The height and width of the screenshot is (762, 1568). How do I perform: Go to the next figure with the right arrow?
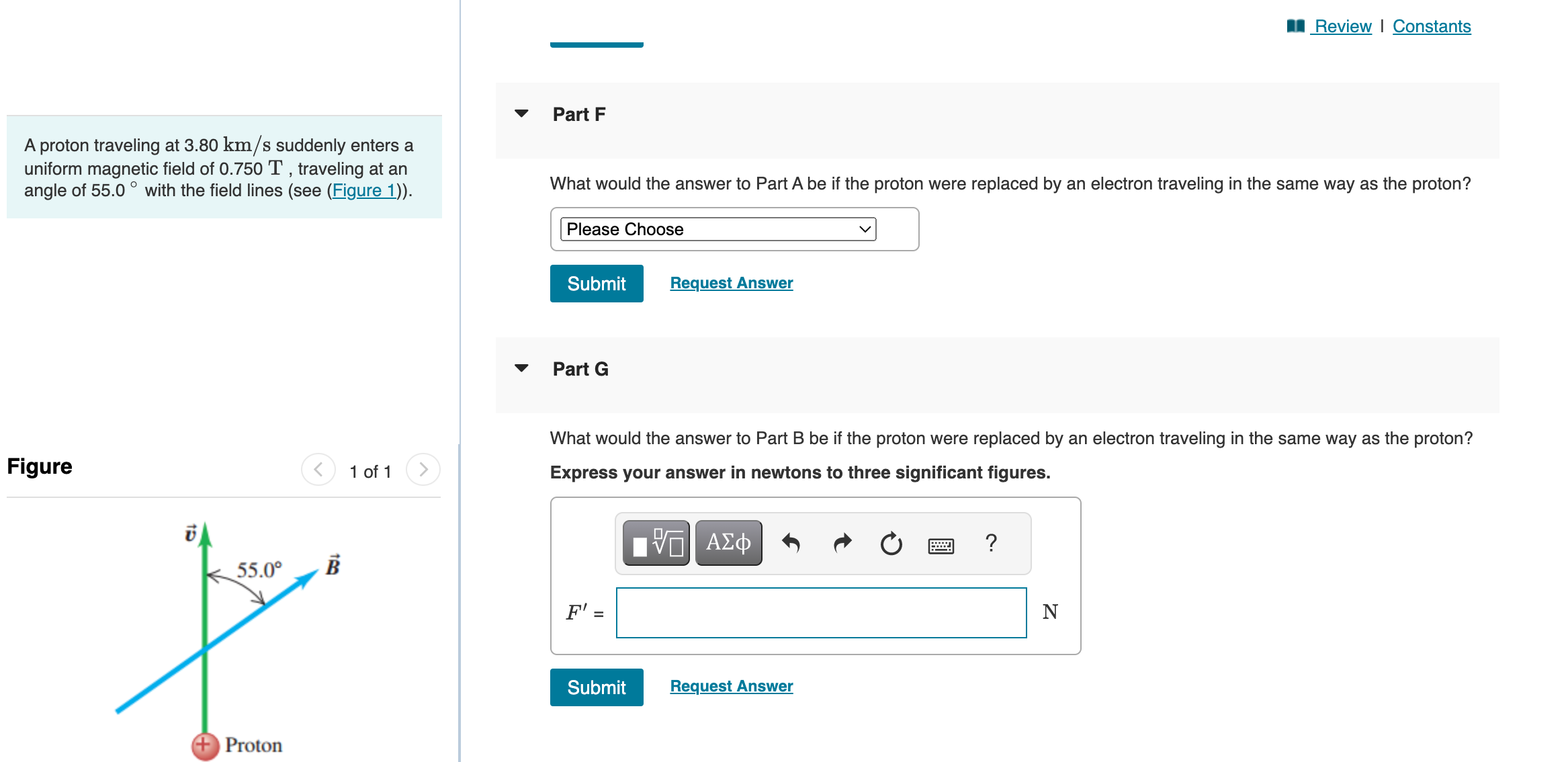click(x=423, y=470)
